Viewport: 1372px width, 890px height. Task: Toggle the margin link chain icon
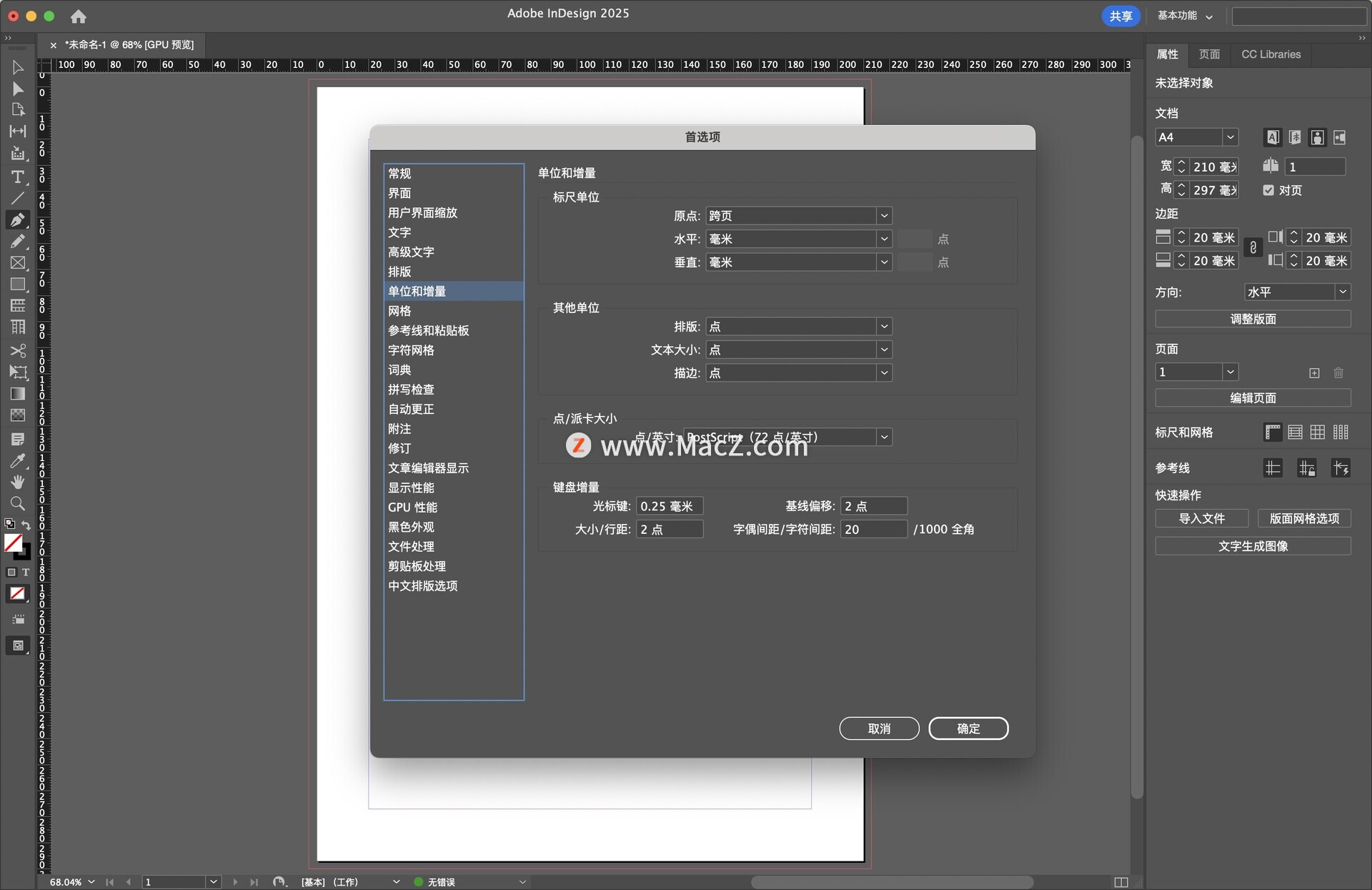(1253, 248)
